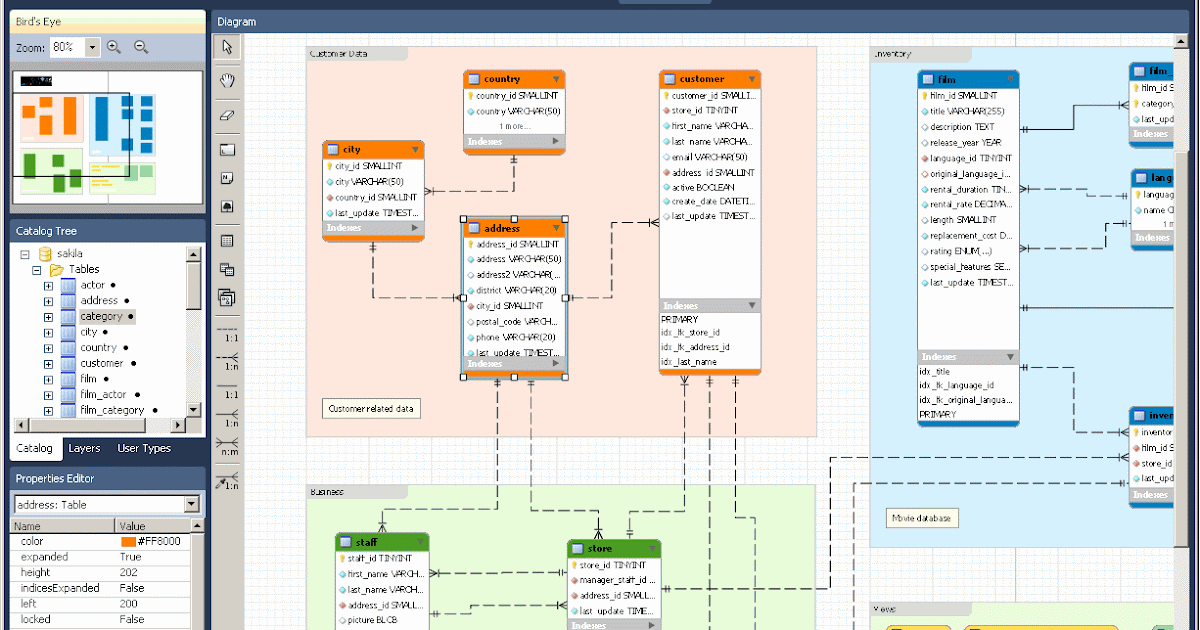The height and width of the screenshot is (630, 1200).
Task: Expand the actor table node
Action: point(48,286)
